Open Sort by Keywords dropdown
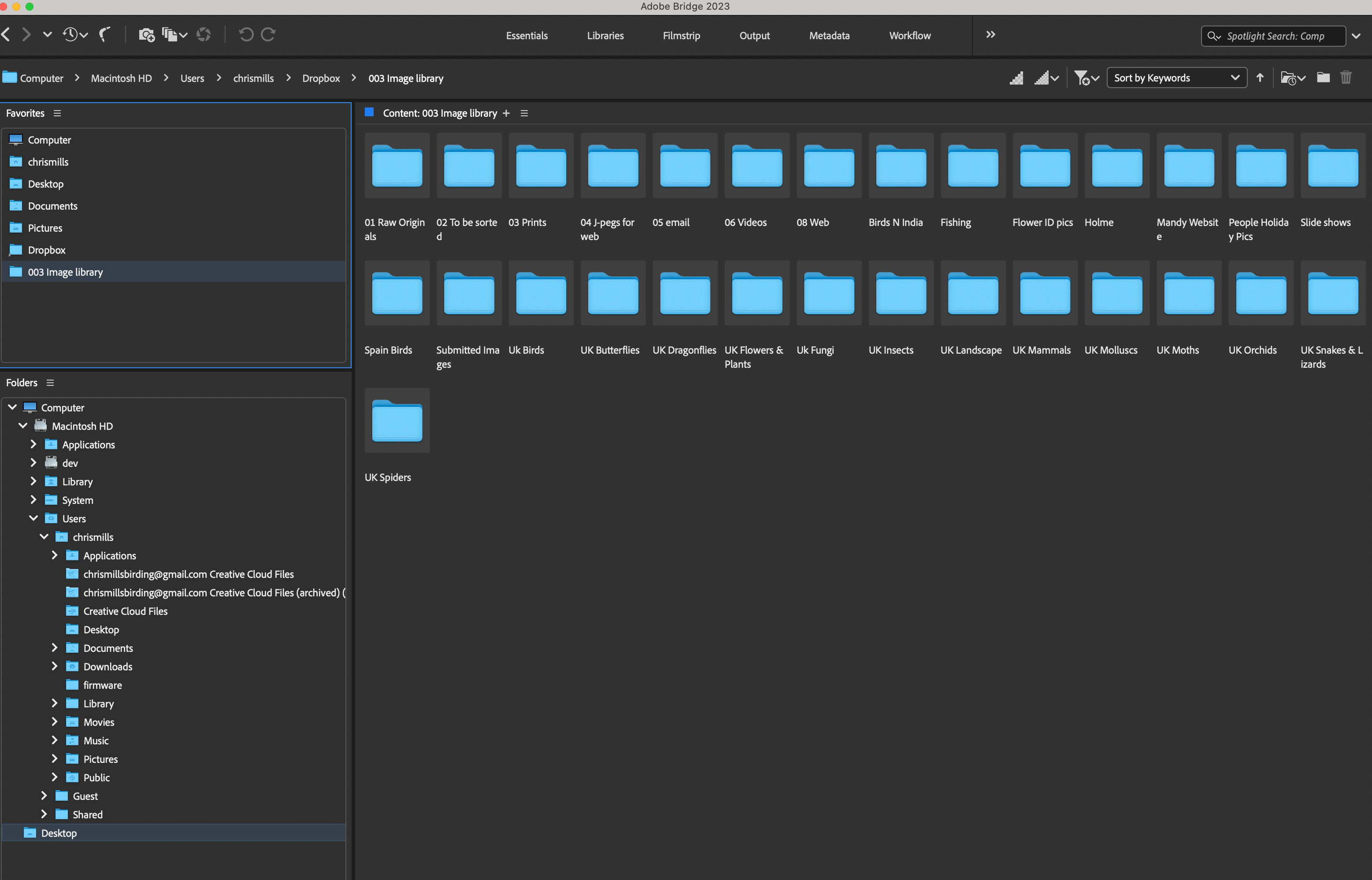The image size is (1372, 880). click(1176, 78)
